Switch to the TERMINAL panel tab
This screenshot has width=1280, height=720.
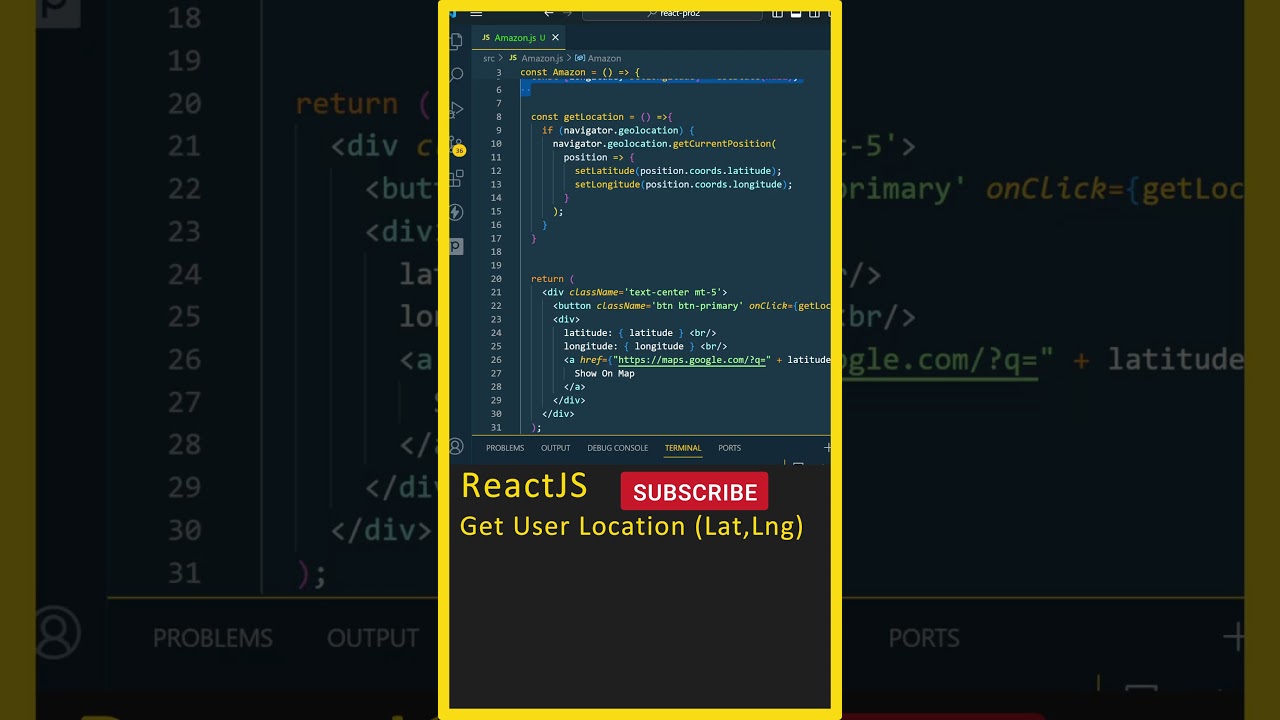pyautogui.click(x=683, y=448)
